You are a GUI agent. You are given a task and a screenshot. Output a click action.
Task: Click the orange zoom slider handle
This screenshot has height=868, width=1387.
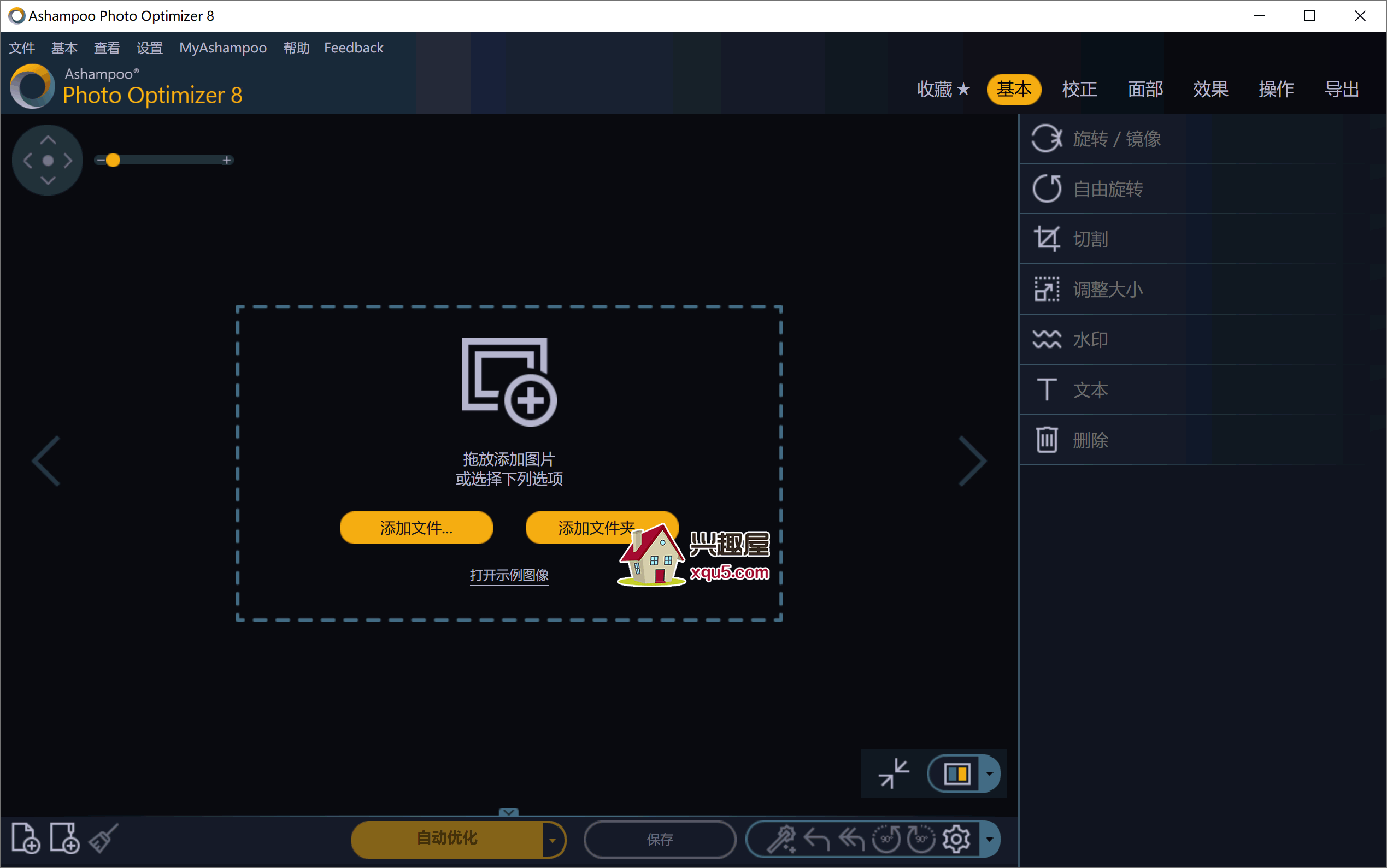tap(113, 160)
